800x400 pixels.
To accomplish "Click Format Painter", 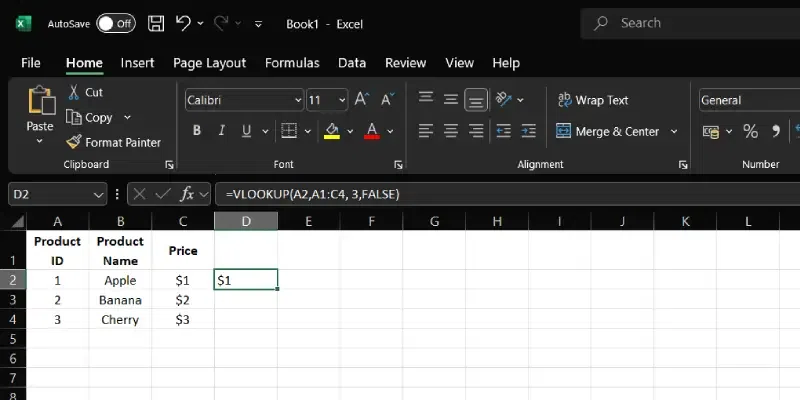I will tap(114, 142).
